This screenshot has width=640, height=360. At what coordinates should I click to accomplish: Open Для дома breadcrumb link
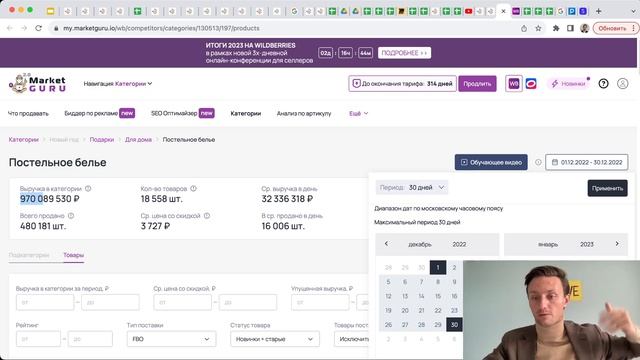pyautogui.click(x=138, y=140)
